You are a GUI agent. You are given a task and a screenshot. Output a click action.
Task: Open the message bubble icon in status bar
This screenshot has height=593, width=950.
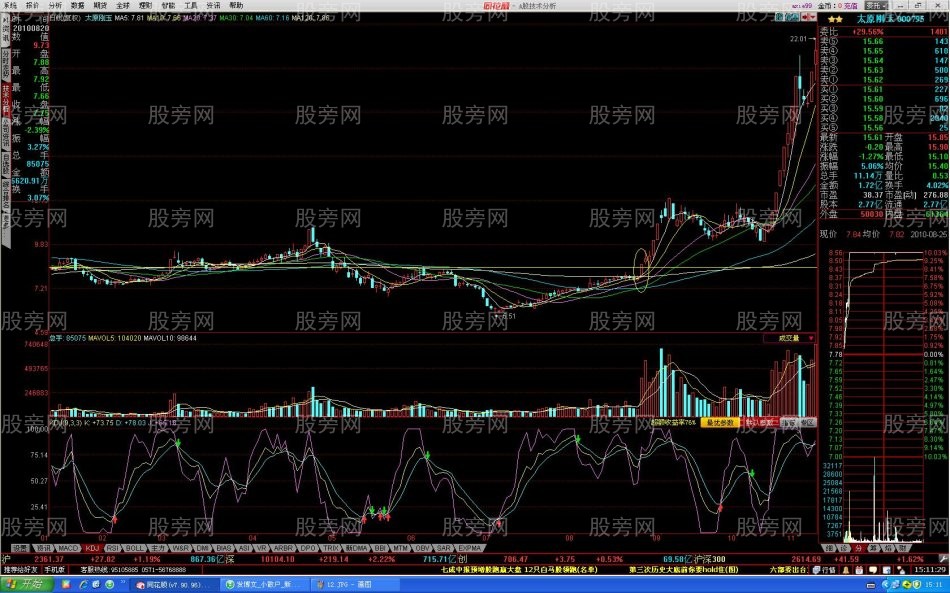click(872, 570)
